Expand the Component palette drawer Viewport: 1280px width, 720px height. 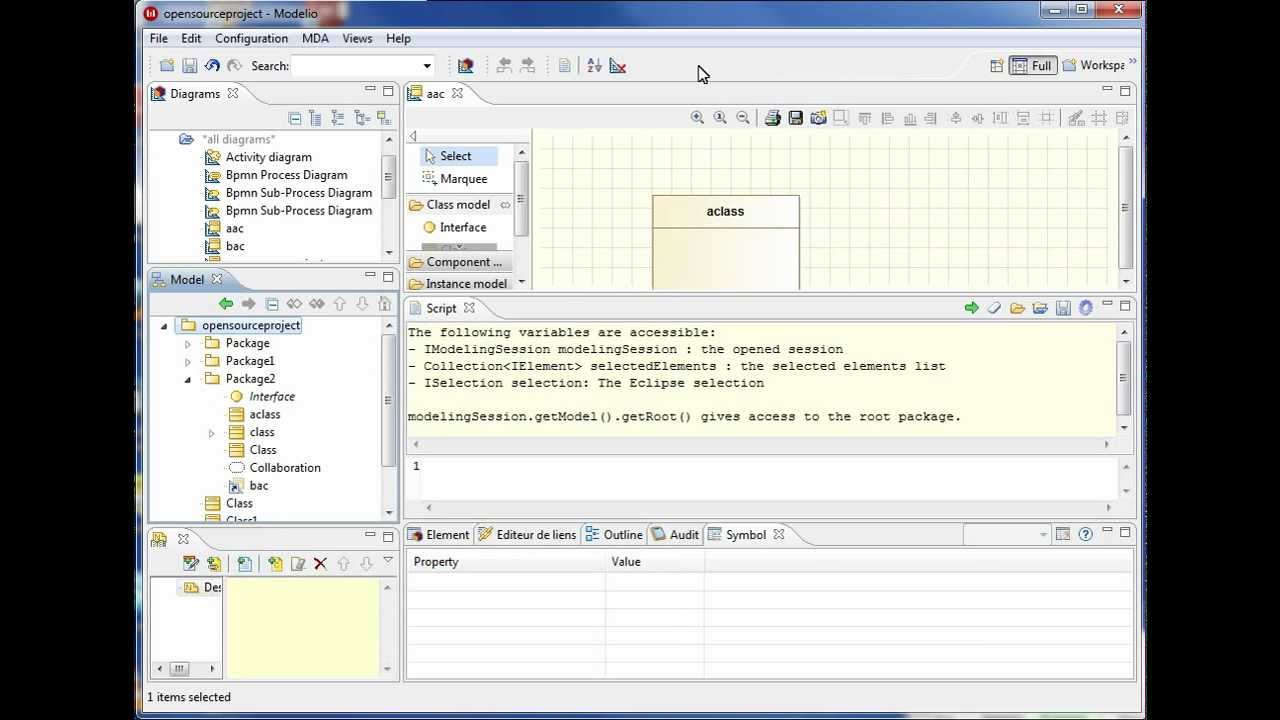(x=459, y=262)
